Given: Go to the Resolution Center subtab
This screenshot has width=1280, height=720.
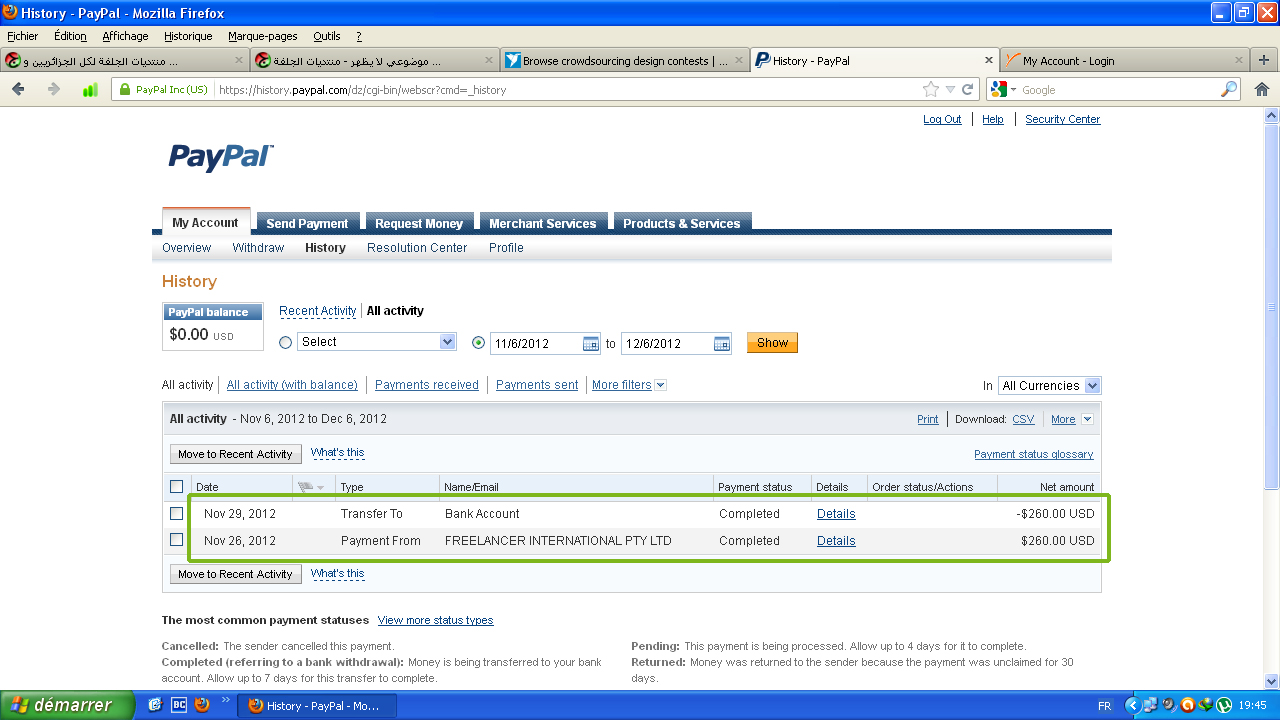Looking at the screenshot, I should (417, 248).
